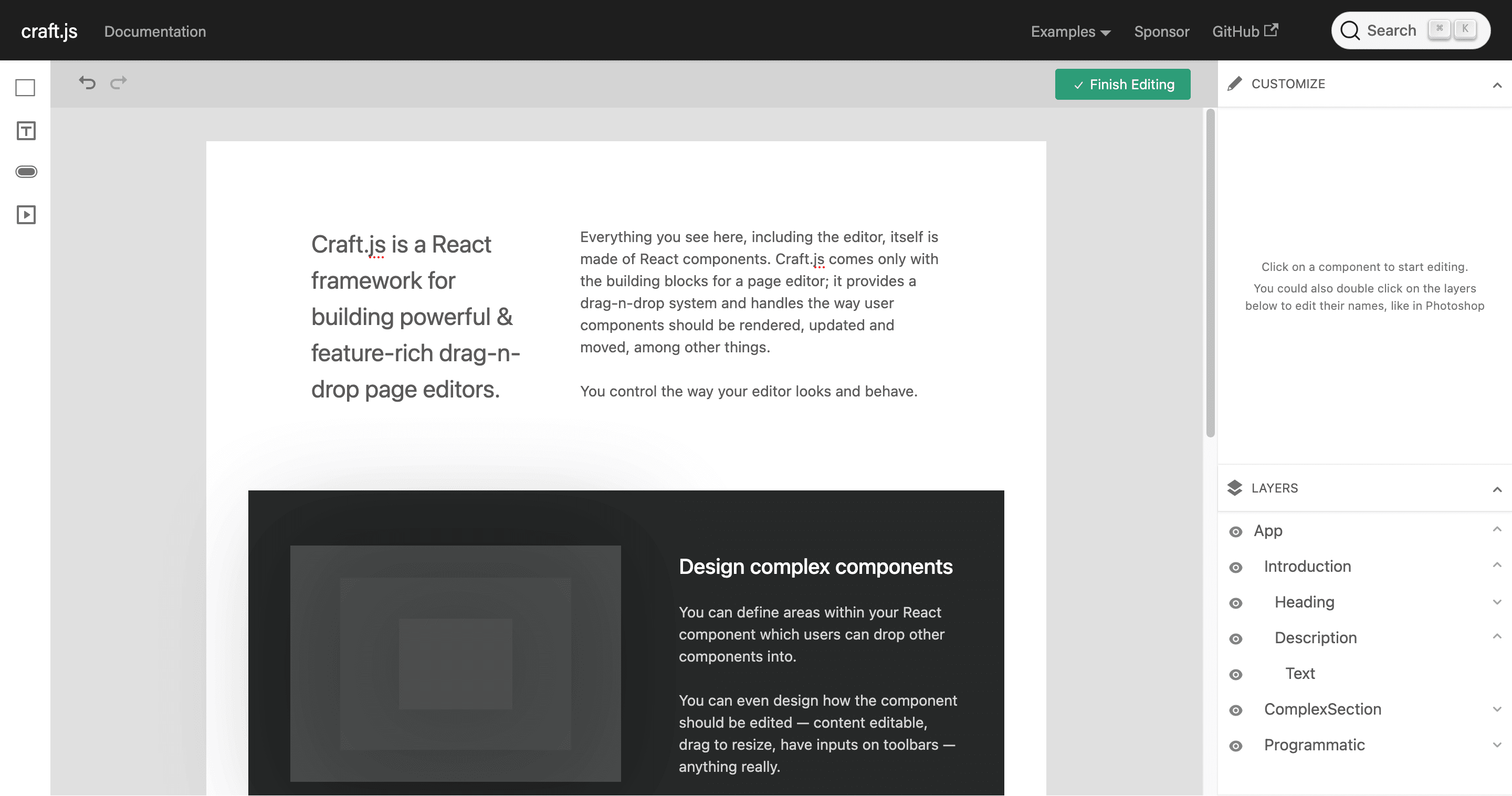Select the Video component tool
Viewport: 1512px width, 796px height.
coord(26,214)
